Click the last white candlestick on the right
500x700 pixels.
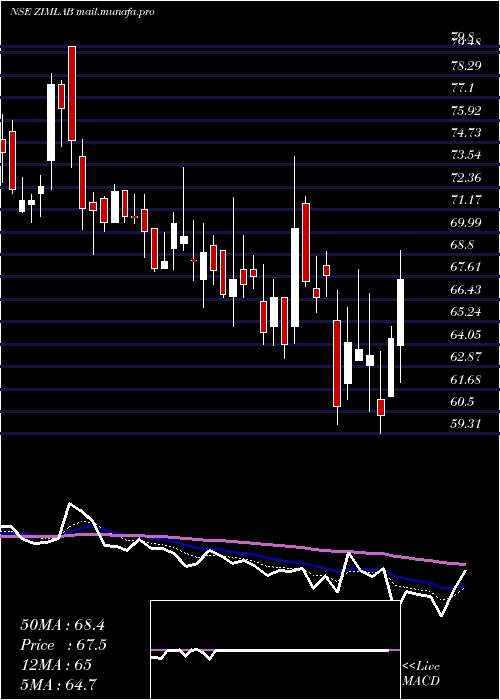click(x=400, y=312)
